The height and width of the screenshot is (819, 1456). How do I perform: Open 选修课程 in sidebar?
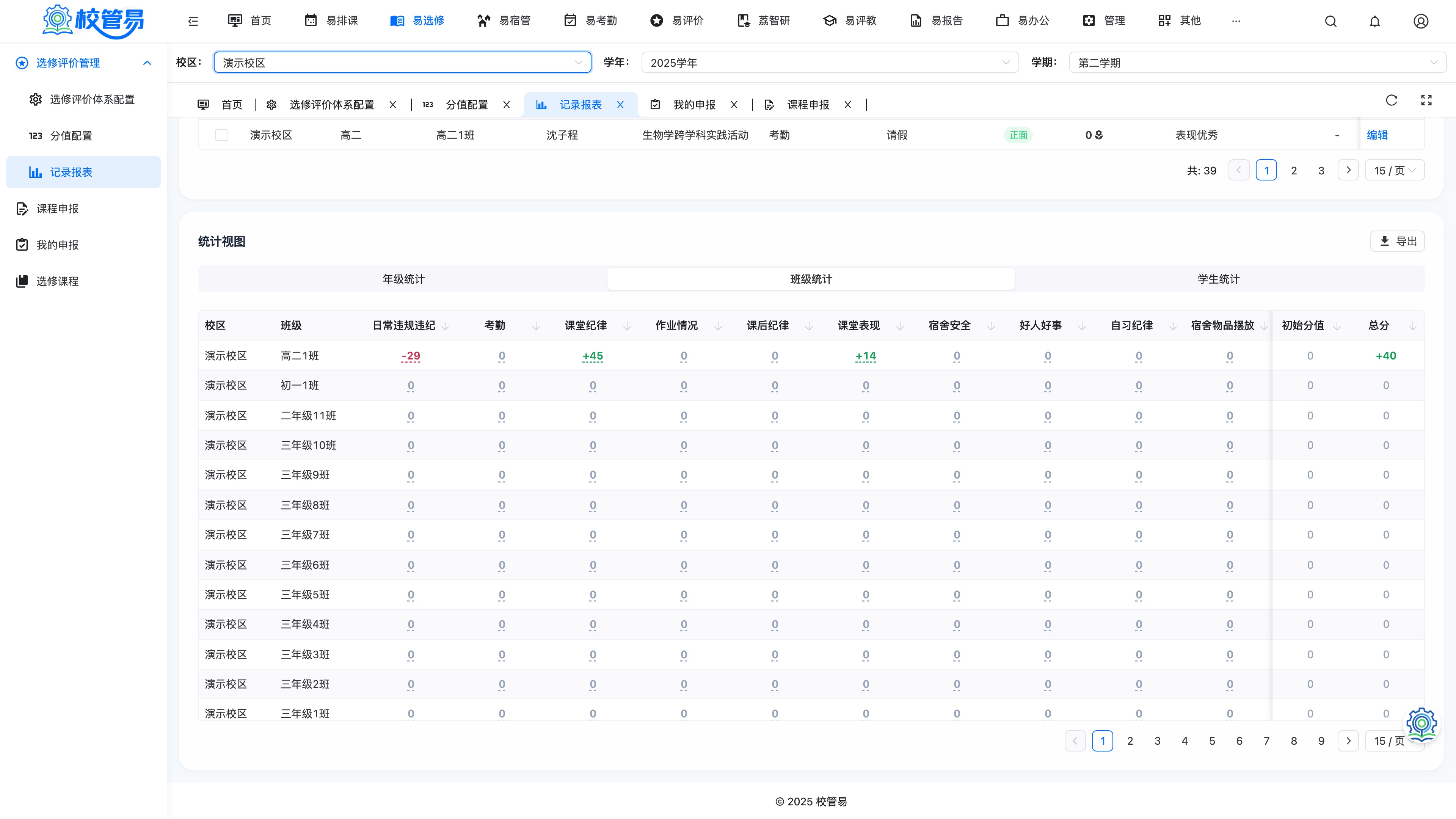coord(84,281)
